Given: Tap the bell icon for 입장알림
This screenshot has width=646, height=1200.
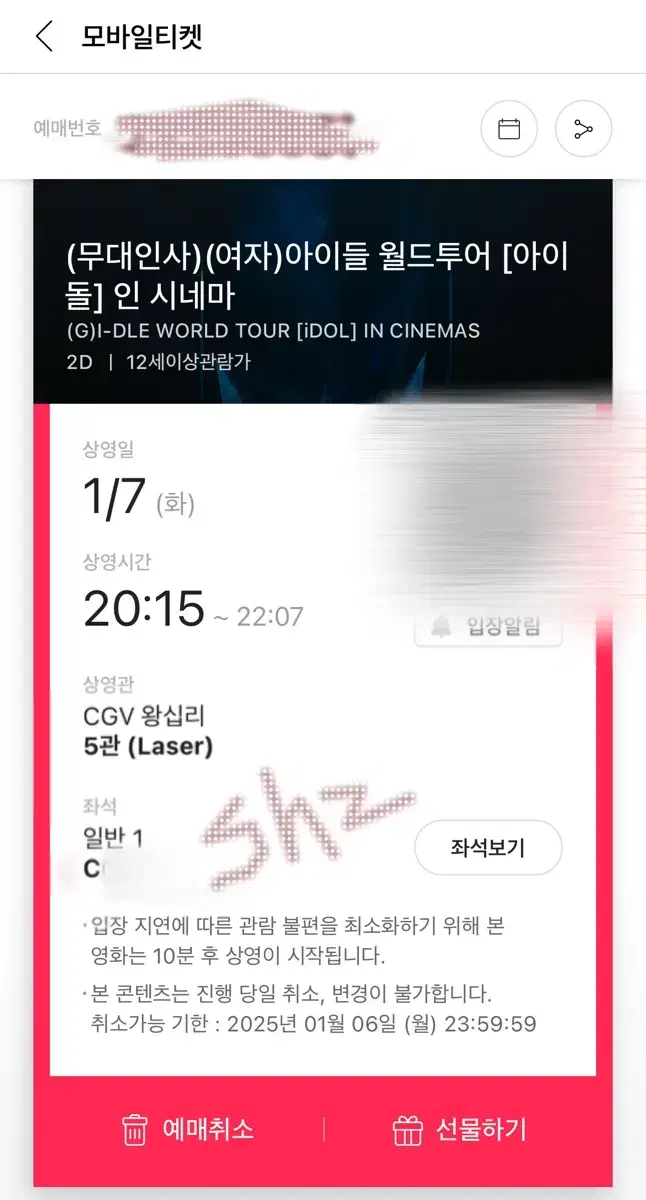Looking at the screenshot, I should pos(441,627).
